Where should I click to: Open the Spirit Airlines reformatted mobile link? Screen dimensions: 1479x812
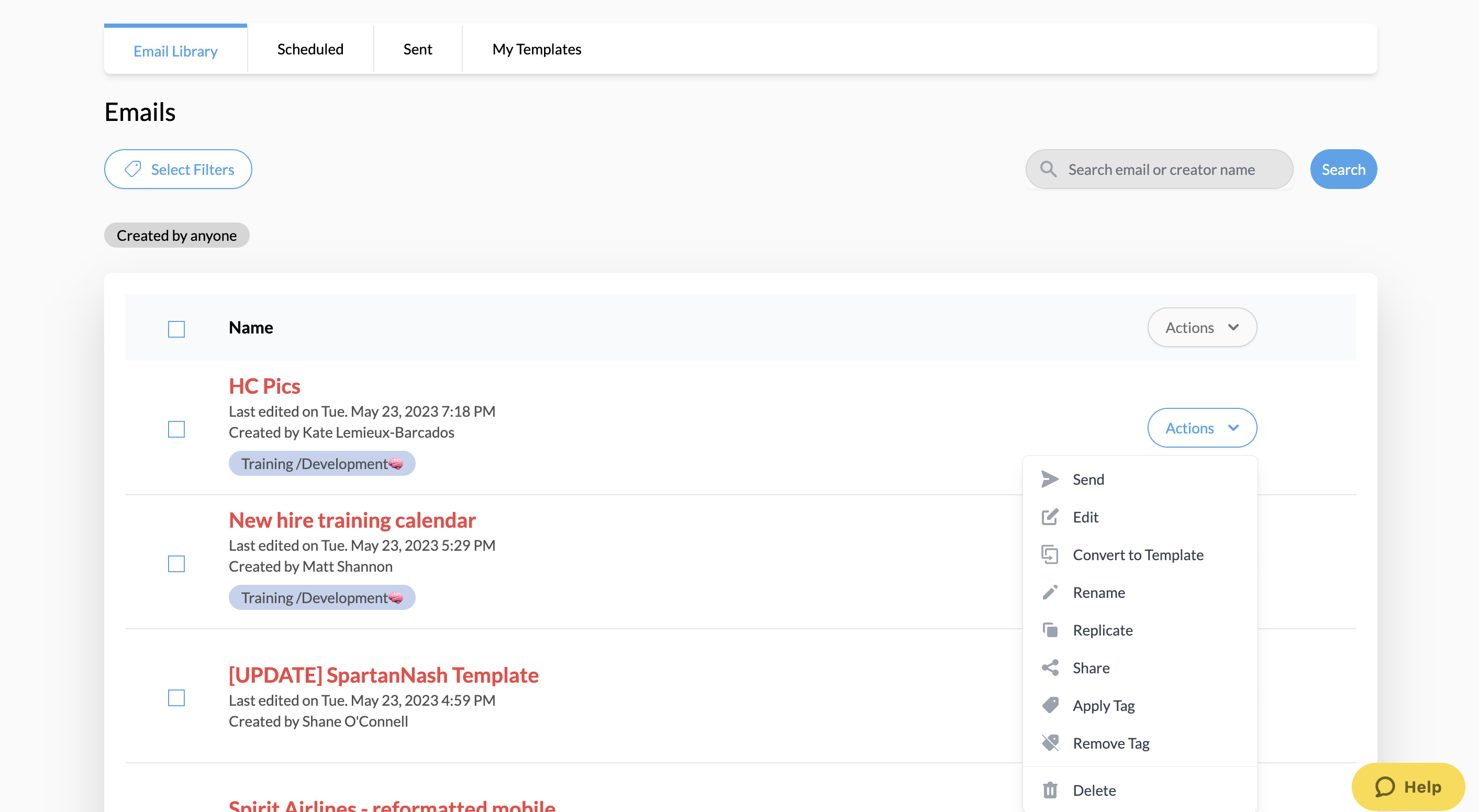(x=392, y=805)
